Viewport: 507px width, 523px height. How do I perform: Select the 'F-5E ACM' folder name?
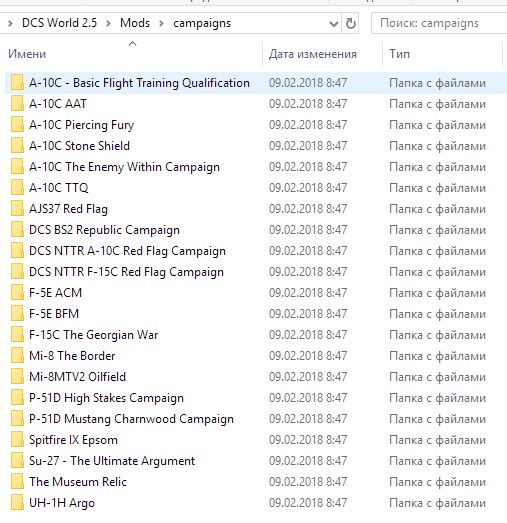(x=55, y=293)
